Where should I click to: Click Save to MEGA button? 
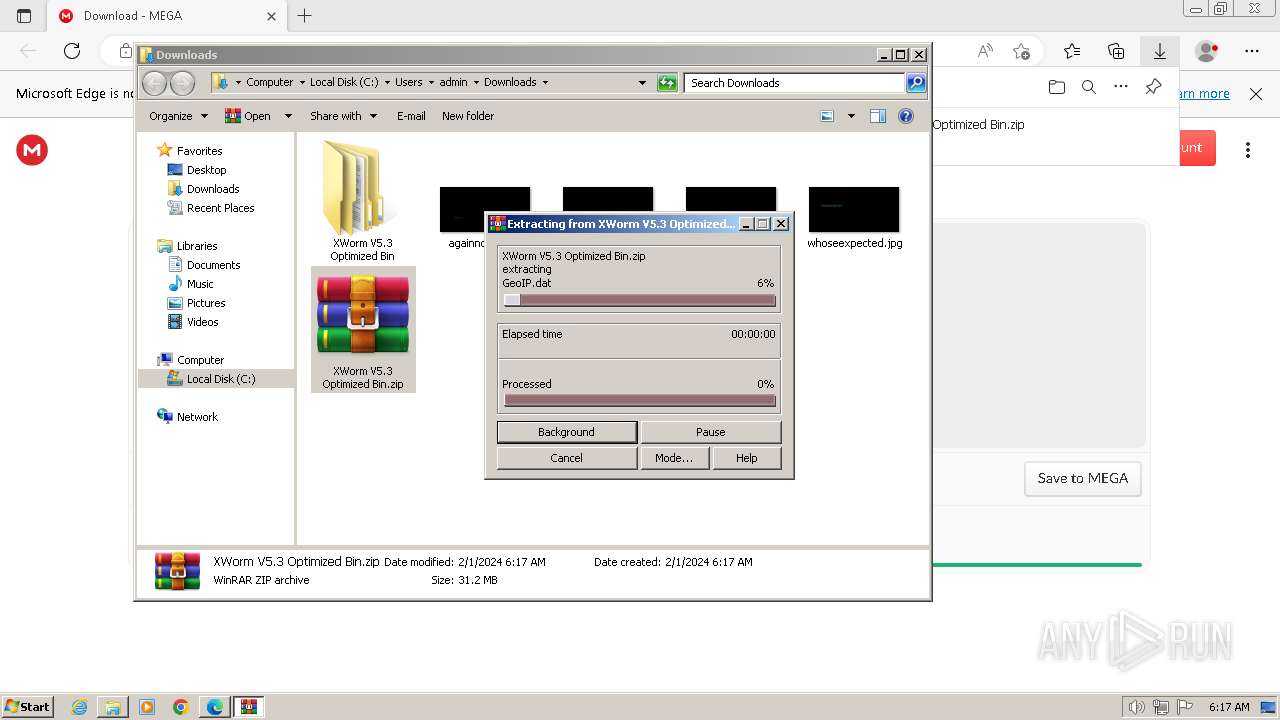click(1082, 478)
